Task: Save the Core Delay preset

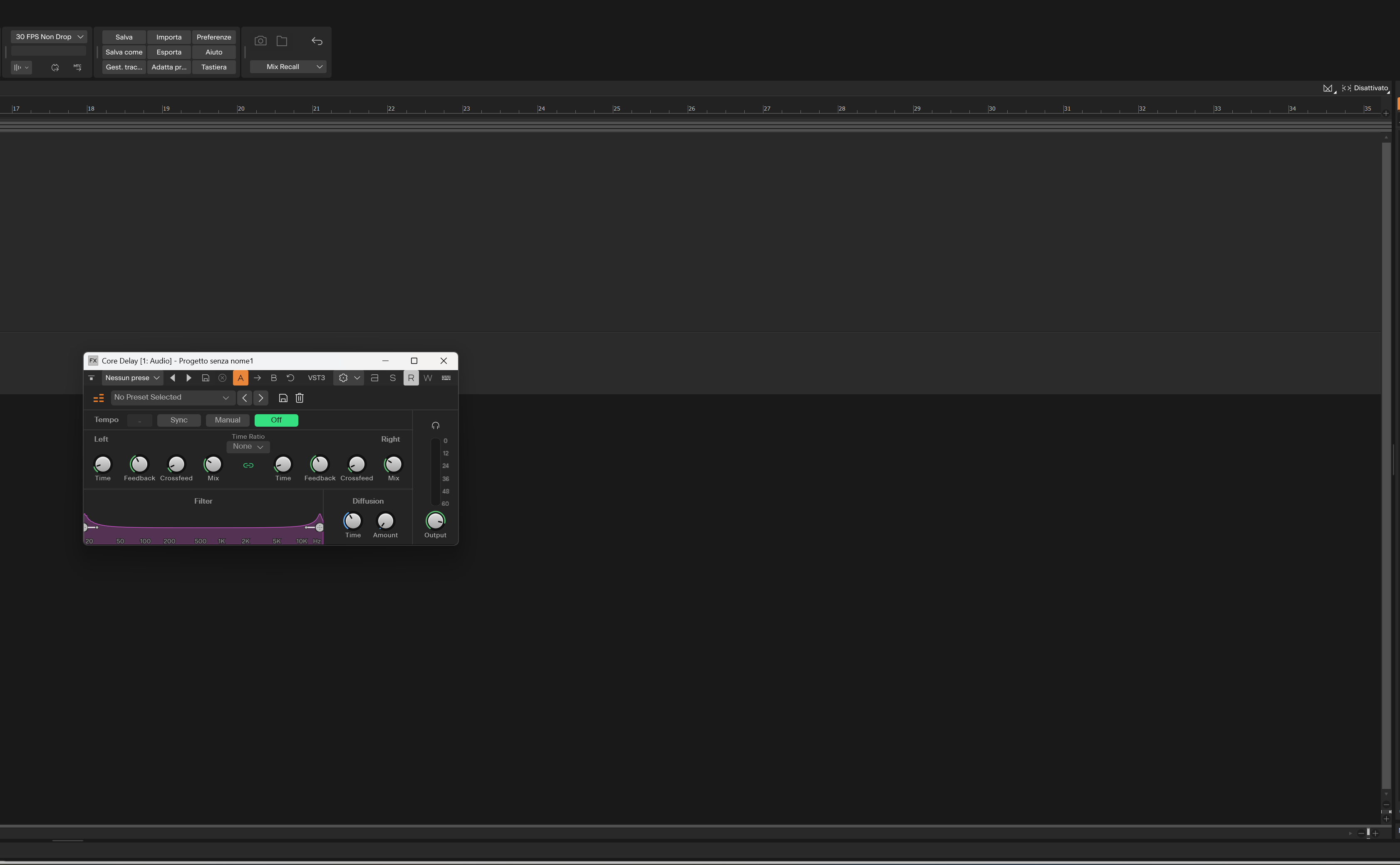Action: tap(283, 398)
